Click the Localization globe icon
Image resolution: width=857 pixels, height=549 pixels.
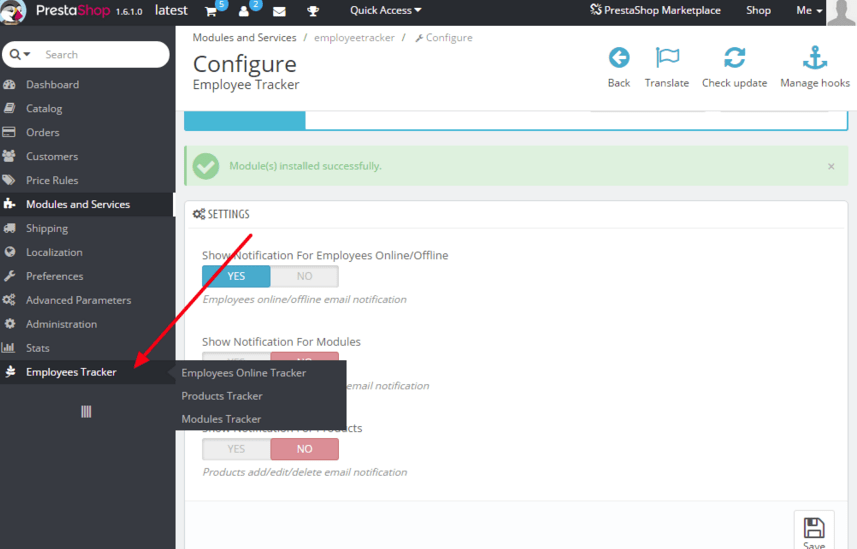9,252
